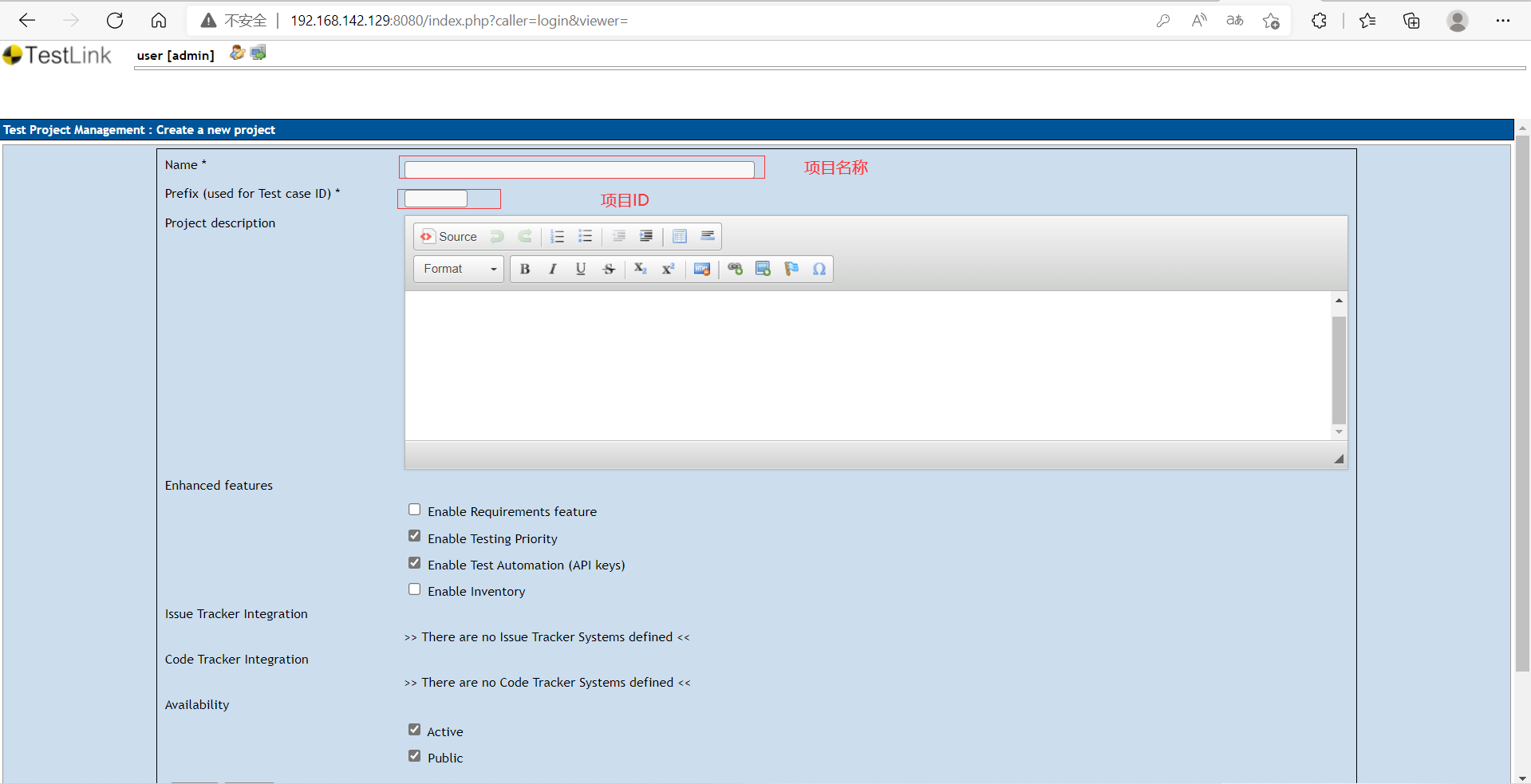Click the browser address bar URL

pyautogui.click(x=459, y=21)
